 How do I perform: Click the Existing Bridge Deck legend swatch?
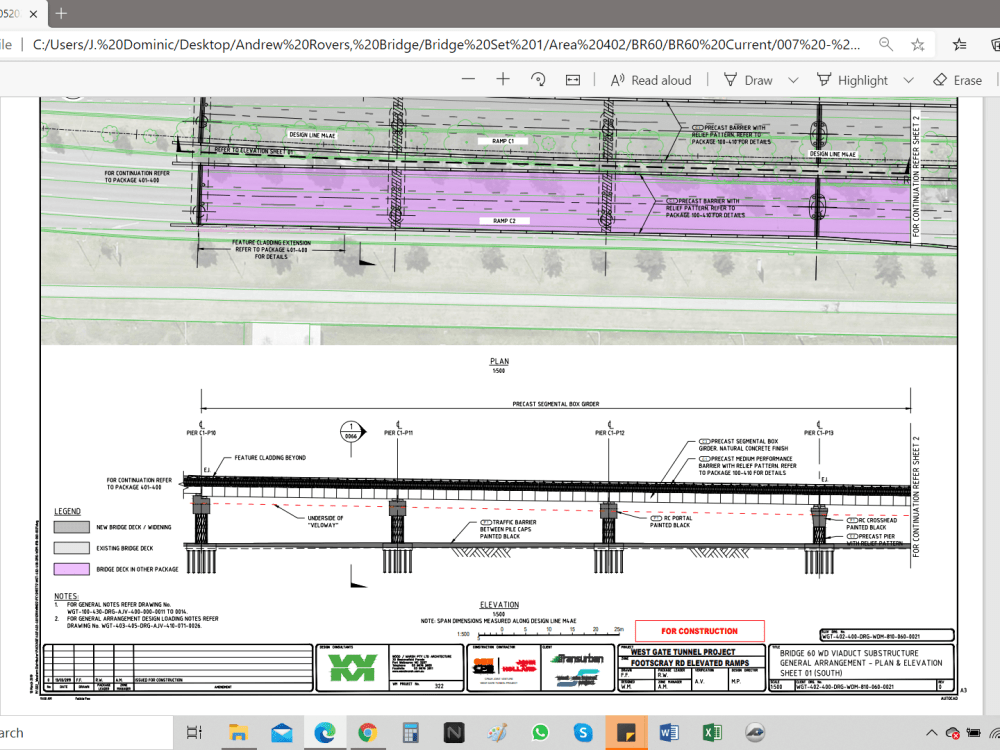[71, 548]
